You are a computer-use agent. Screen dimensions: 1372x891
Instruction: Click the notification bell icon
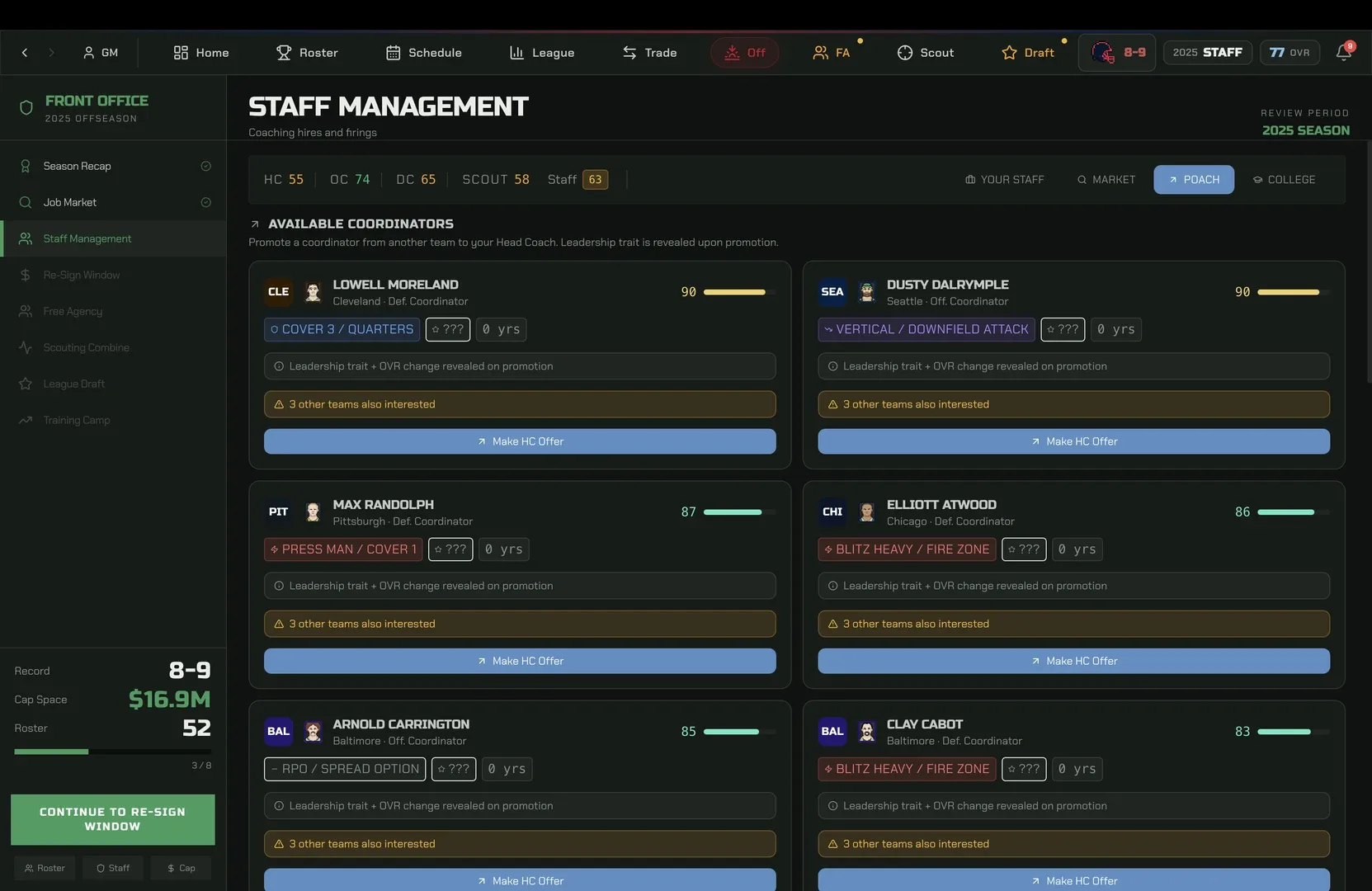[x=1343, y=53]
